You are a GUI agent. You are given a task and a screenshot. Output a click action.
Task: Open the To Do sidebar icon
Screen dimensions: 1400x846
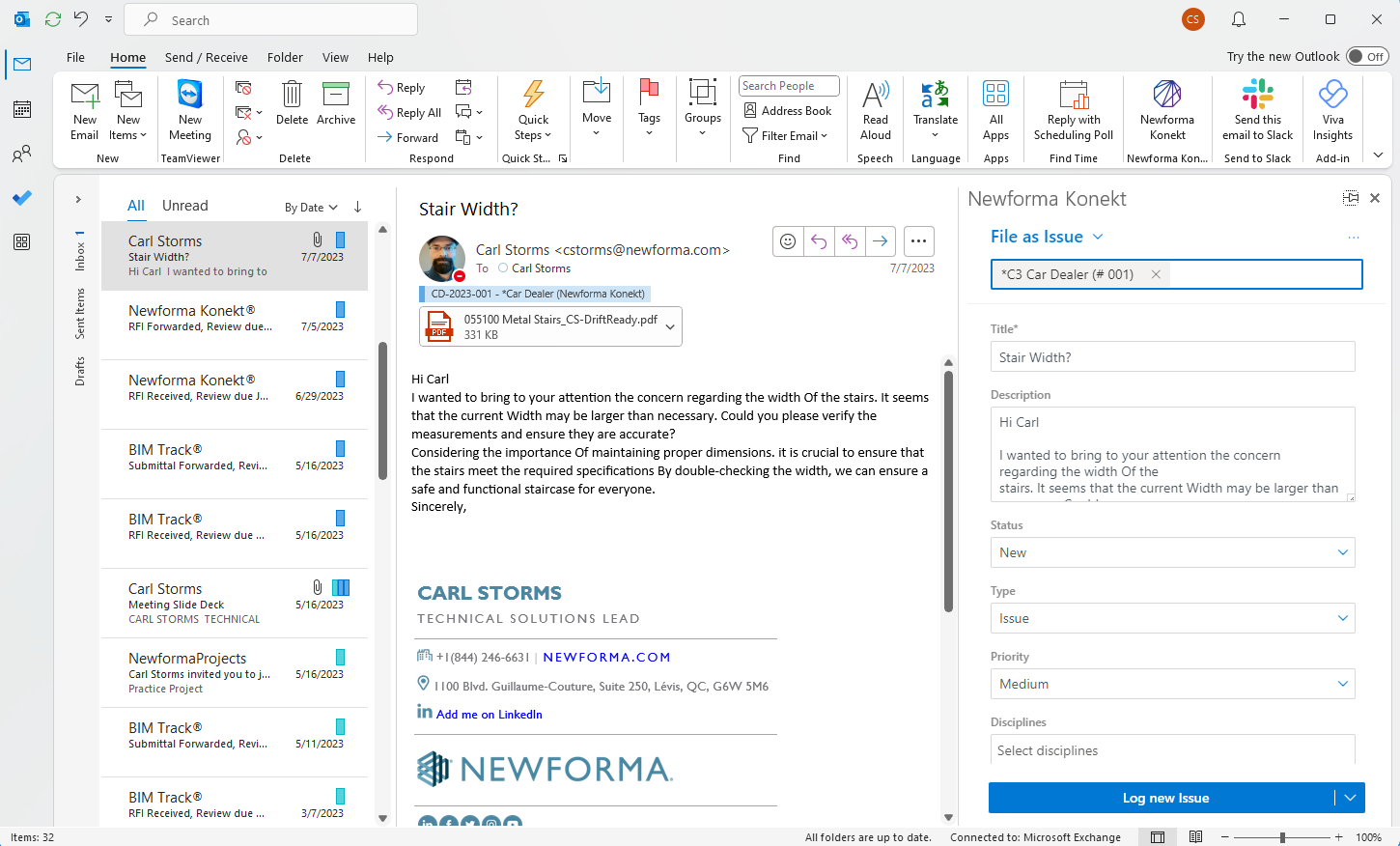point(21,199)
